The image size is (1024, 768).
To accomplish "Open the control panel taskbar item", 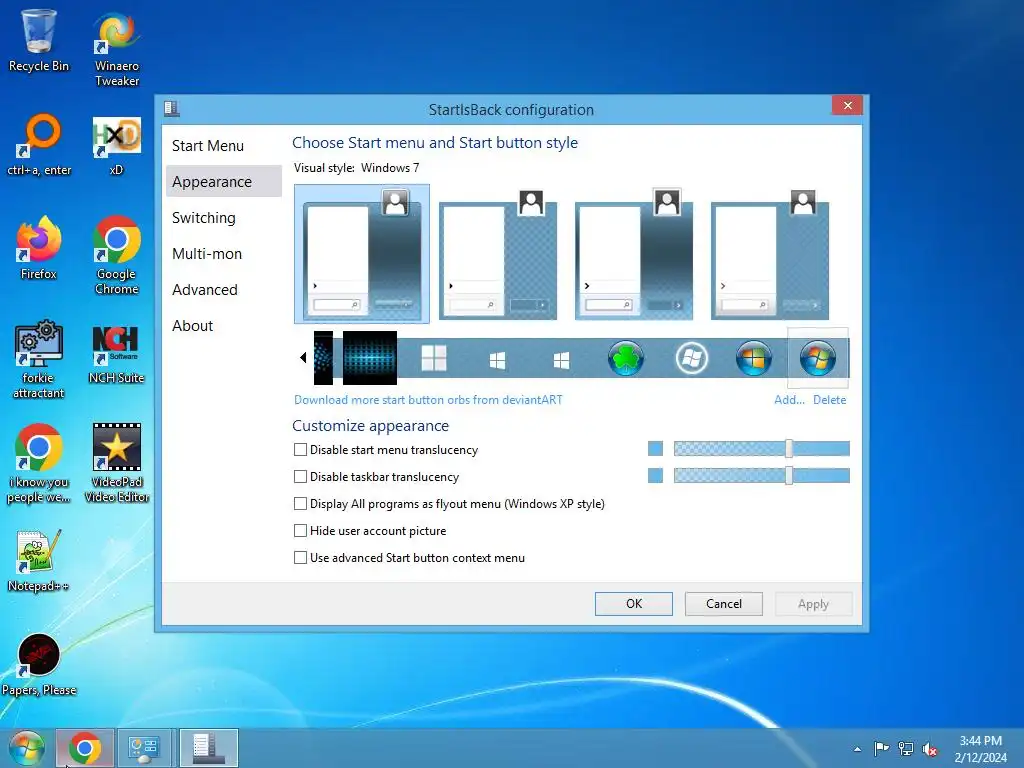I will tap(145, 748).
